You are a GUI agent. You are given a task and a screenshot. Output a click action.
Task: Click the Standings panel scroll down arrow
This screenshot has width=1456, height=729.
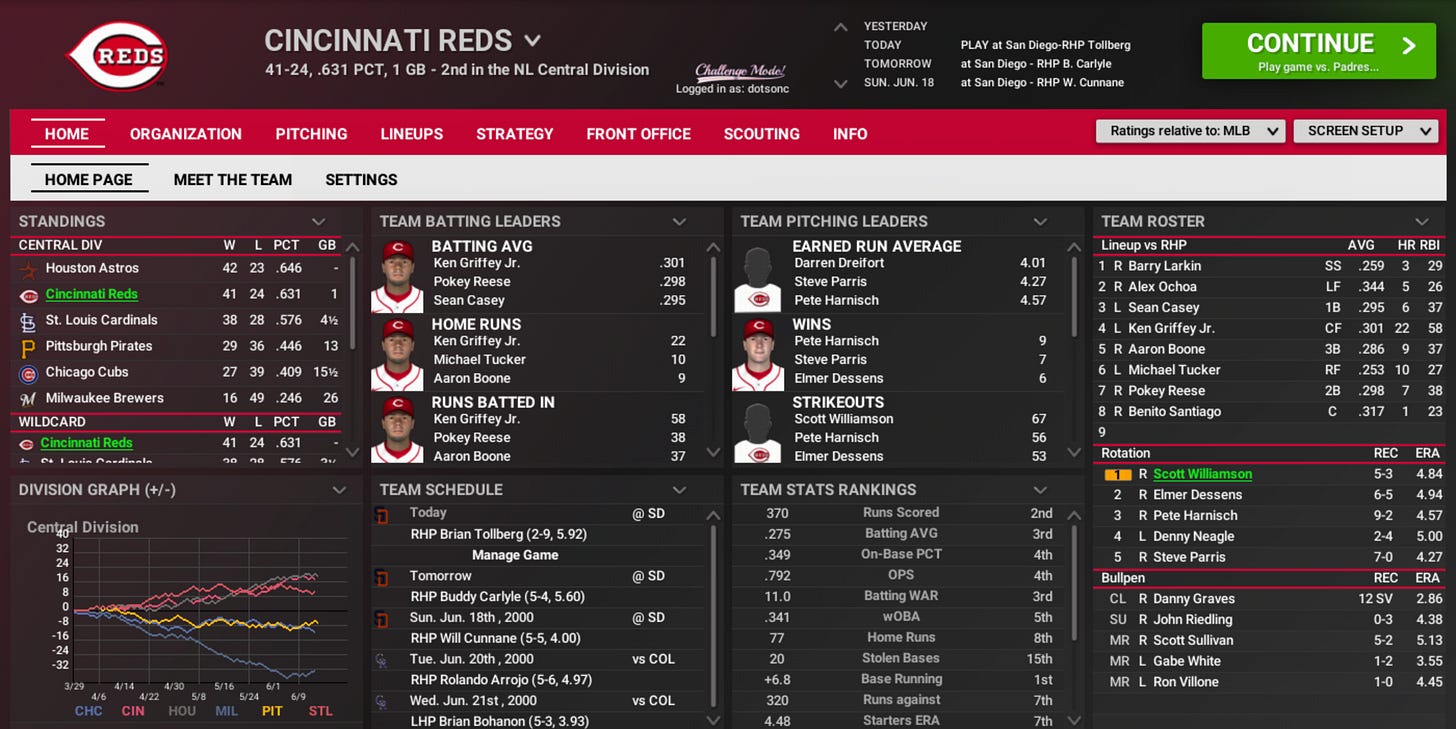352,452
